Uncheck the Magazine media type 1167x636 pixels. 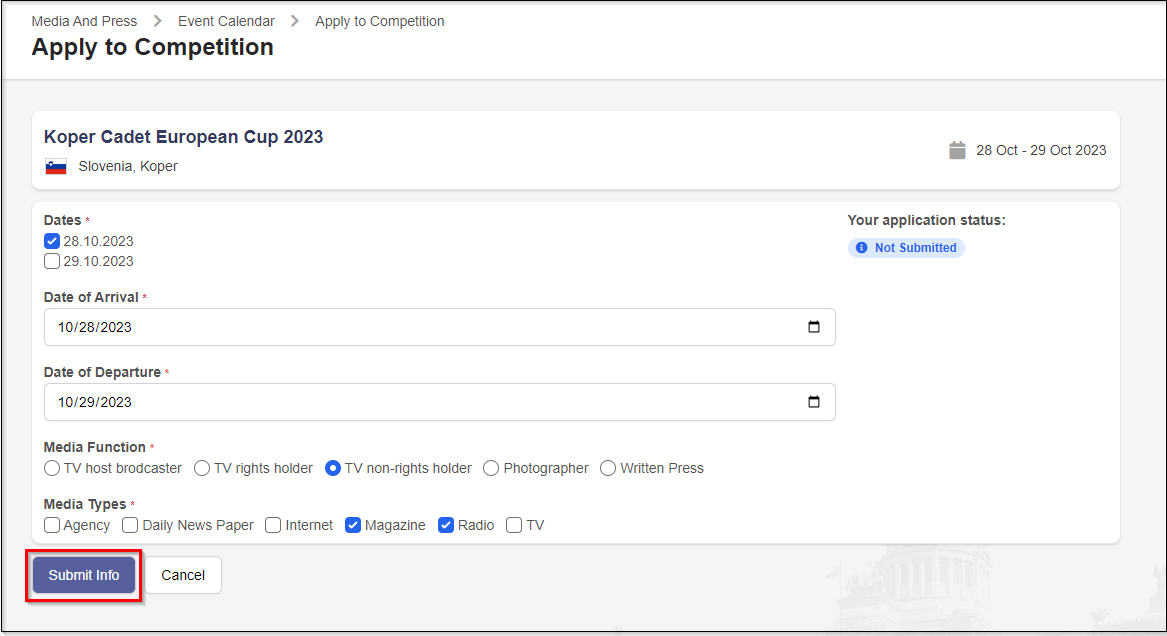353,525
